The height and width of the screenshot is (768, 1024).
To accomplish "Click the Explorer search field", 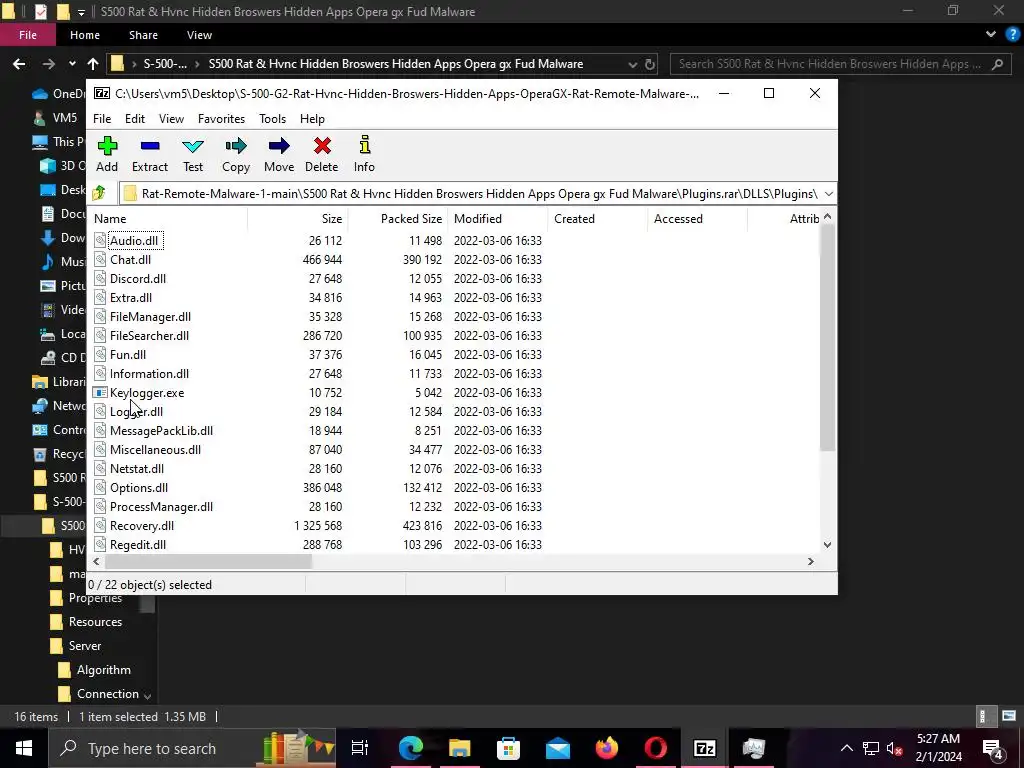I will click(x=838, y=64).
